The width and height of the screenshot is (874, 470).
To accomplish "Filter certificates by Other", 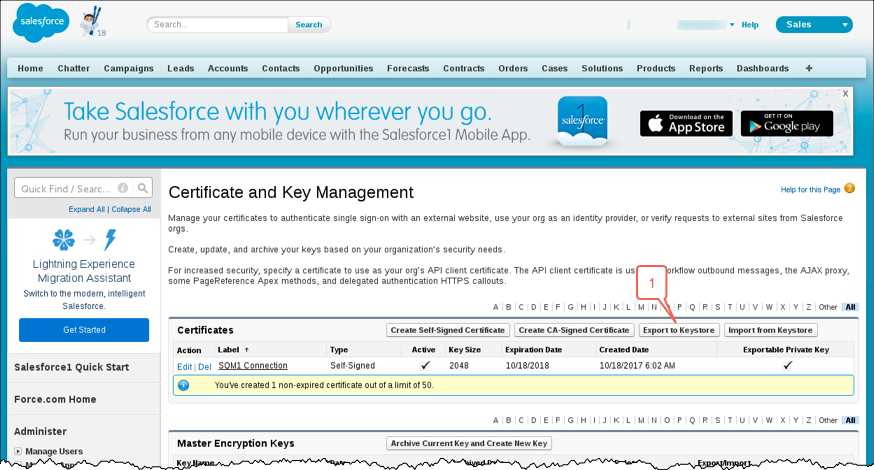I will [x=828, y=307].
